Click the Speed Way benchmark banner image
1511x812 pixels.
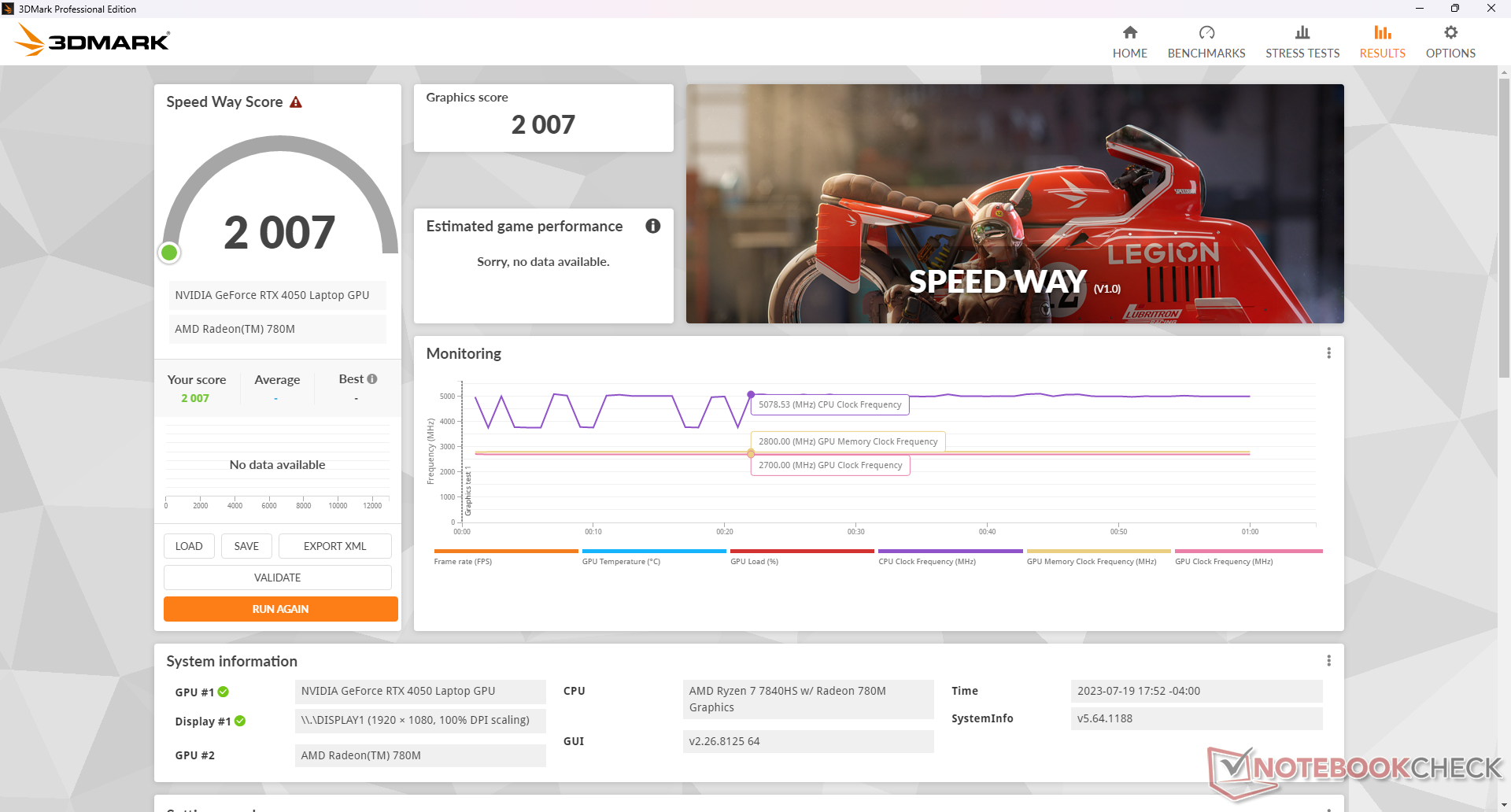click(1014, 204)
